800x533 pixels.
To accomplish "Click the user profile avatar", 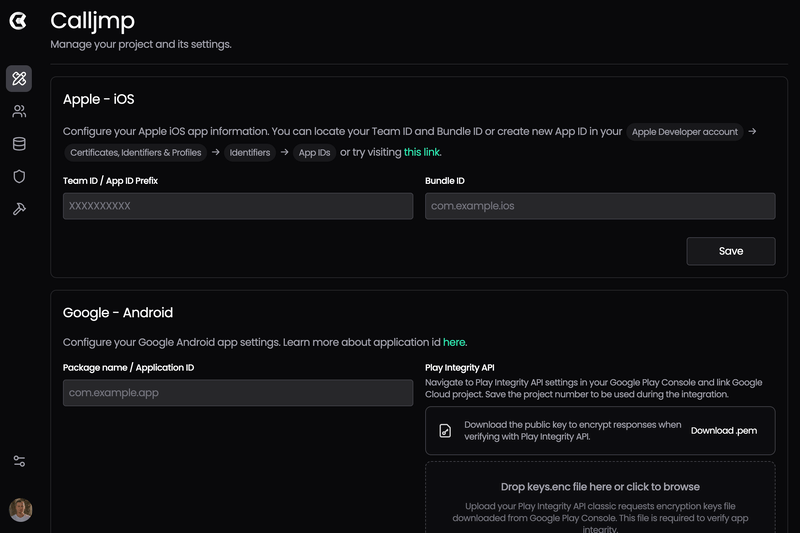I will [x=20, y=510].
